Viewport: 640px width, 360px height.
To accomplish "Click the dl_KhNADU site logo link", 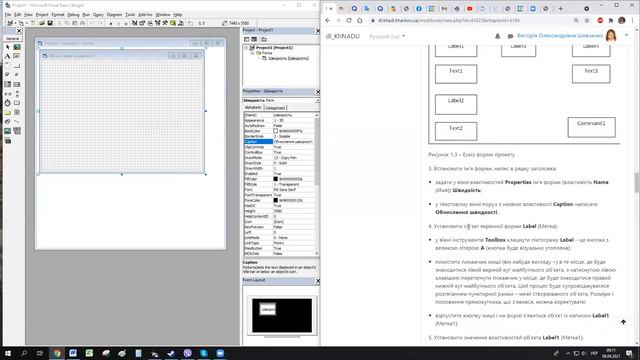I will pyautogui.click(x=342, y=36).
